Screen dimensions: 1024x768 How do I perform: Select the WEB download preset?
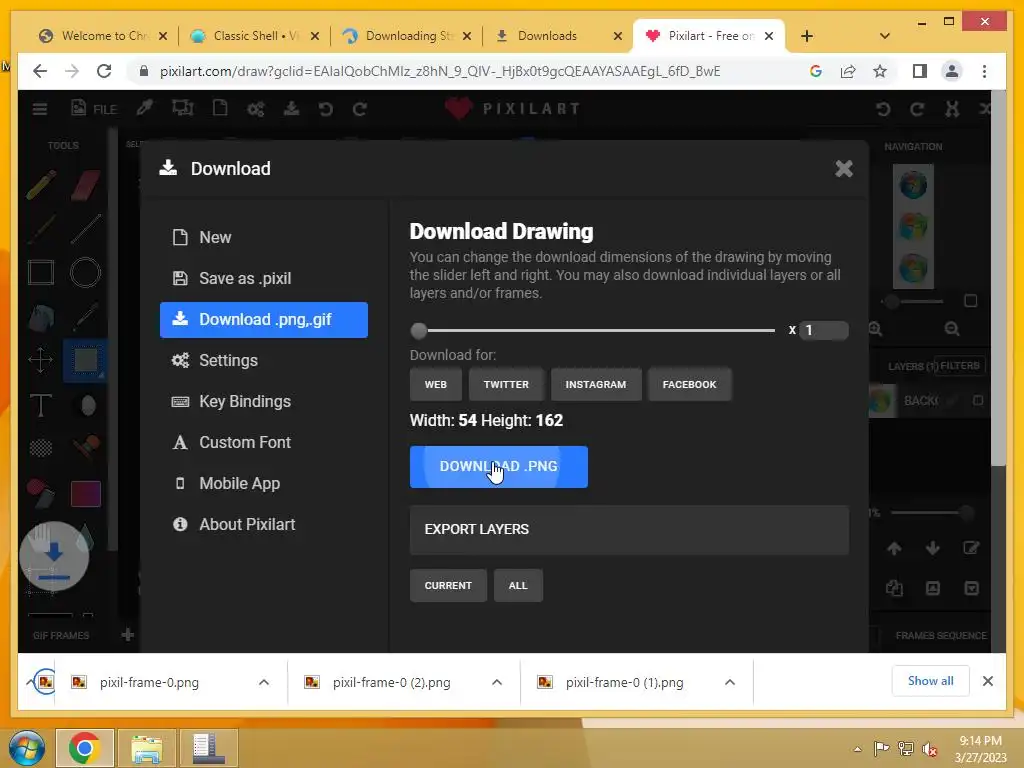[x=436, y=384]
